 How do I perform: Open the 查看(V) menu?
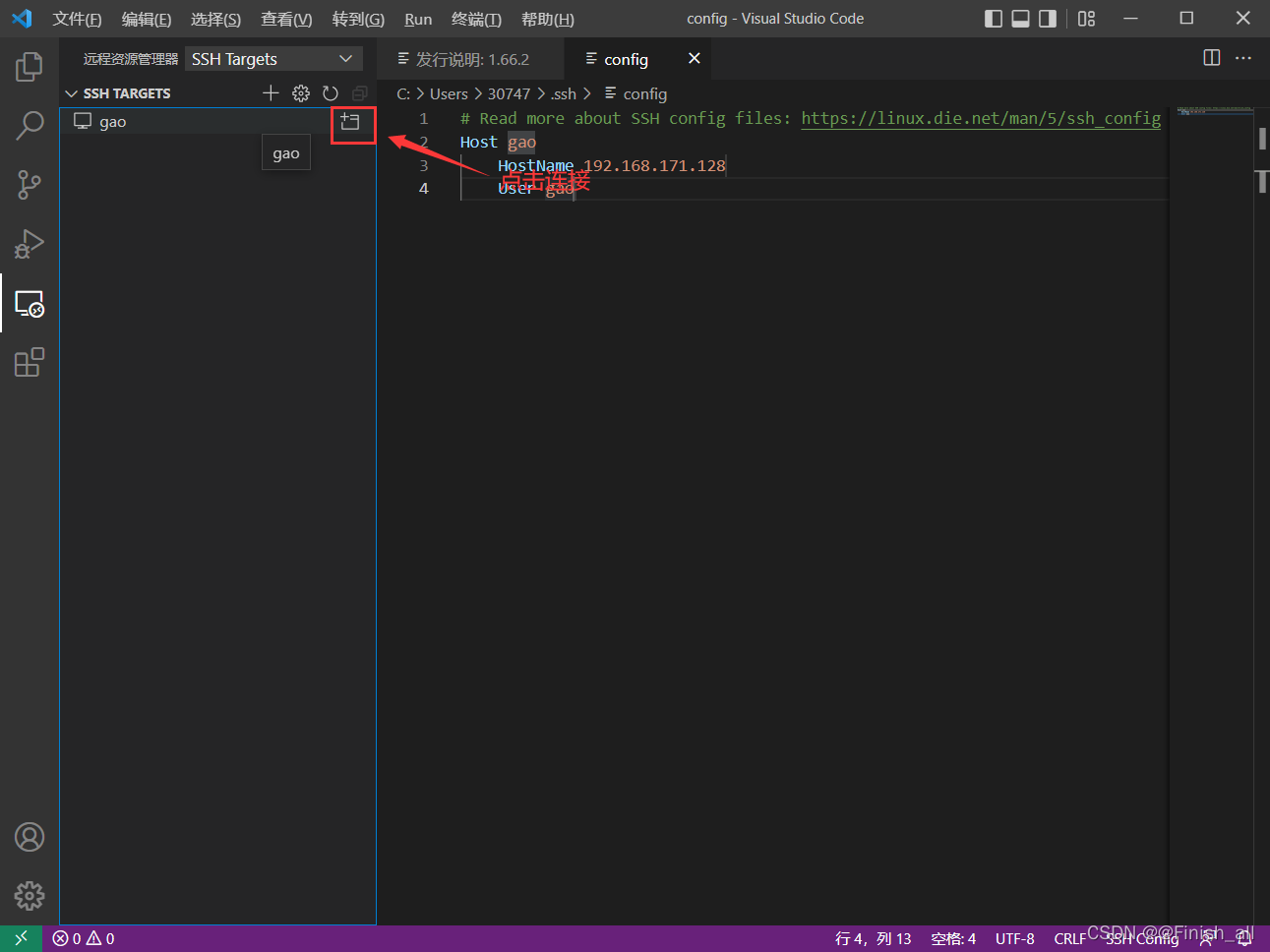pyautogui.click(x=286, y=19)
